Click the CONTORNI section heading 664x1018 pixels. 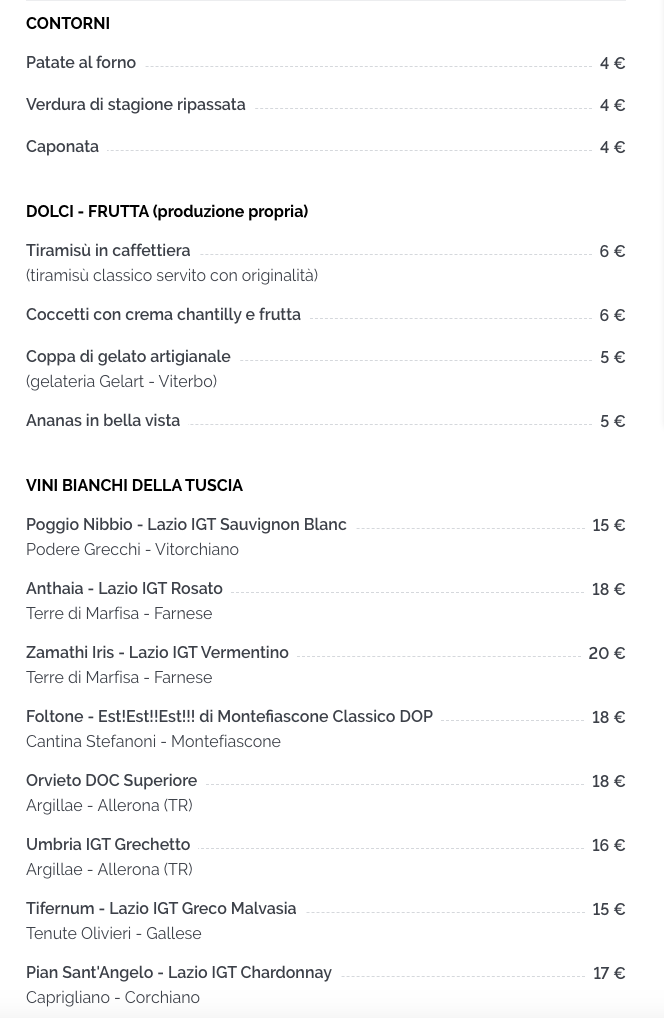[68, 23]
